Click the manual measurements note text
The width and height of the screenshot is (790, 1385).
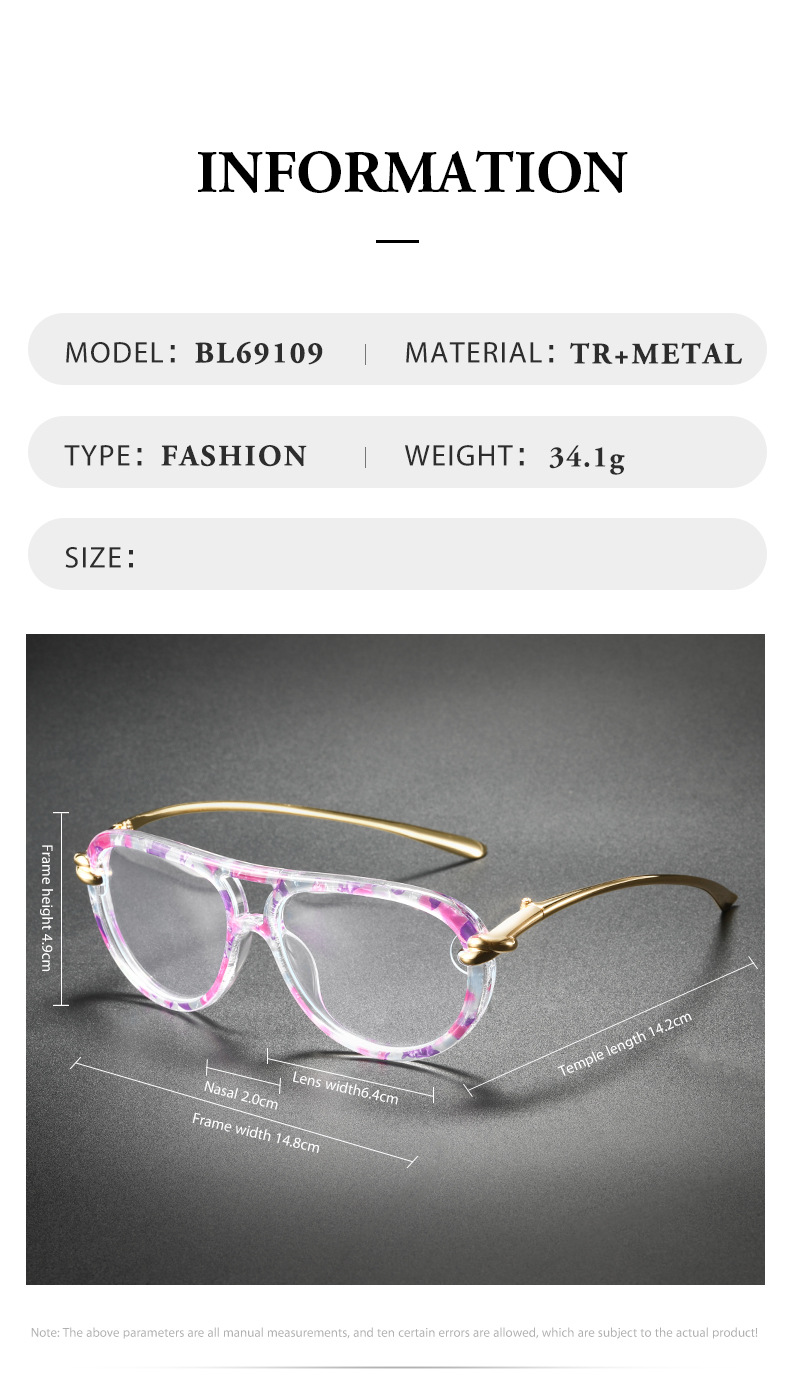pyautogui.click(x=394, y=1332)
